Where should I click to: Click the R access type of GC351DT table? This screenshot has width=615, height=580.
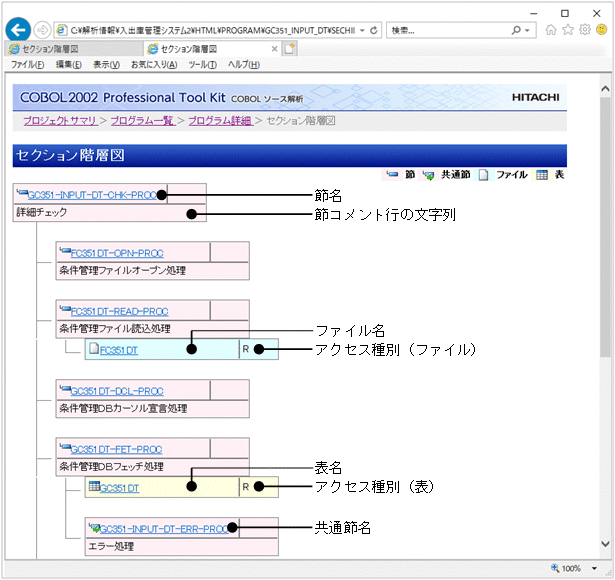click(x=246, y=487)
